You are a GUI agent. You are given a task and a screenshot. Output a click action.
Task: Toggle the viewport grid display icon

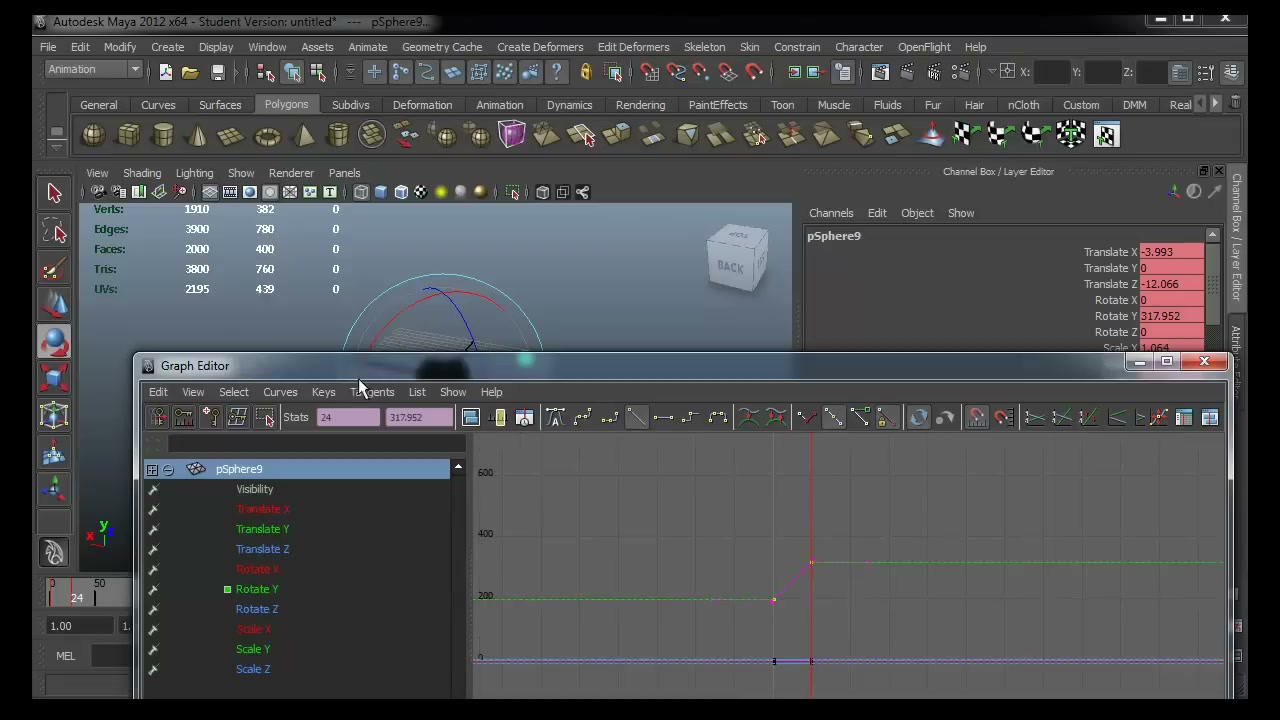pyautogui.click(x=210, y=192)
